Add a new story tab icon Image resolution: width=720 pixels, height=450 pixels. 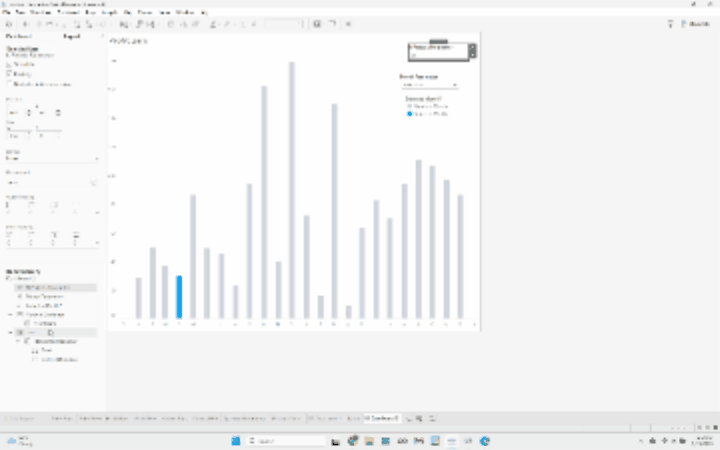pyautogui.click(x=432, y=418)
